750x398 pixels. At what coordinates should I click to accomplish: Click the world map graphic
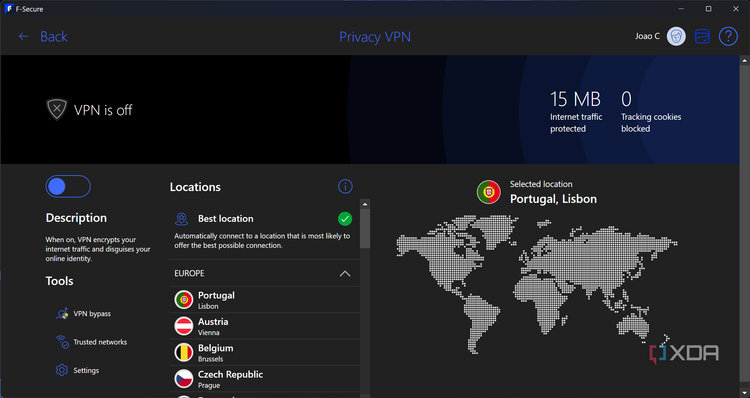coord(537,284)
